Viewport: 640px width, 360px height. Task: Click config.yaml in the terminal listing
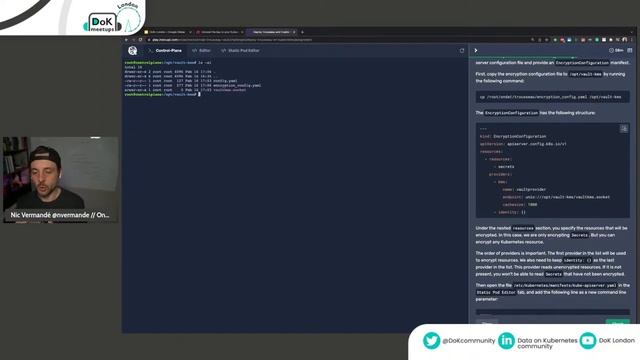225,81
